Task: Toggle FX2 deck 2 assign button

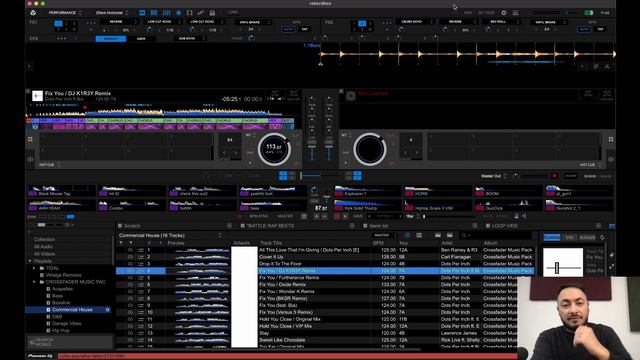Action: pos(362,24)
